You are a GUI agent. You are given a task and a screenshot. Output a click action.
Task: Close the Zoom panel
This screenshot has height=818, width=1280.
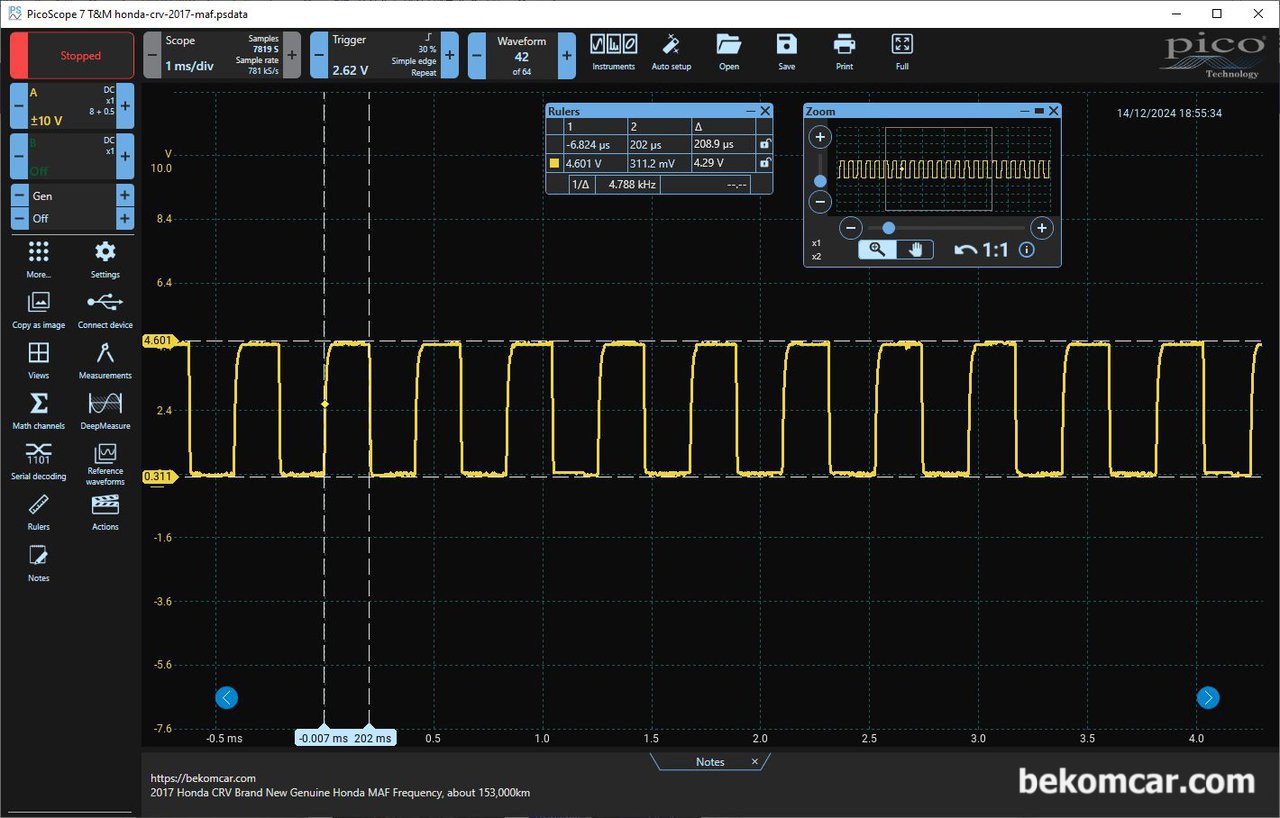tap(1053, 111)
